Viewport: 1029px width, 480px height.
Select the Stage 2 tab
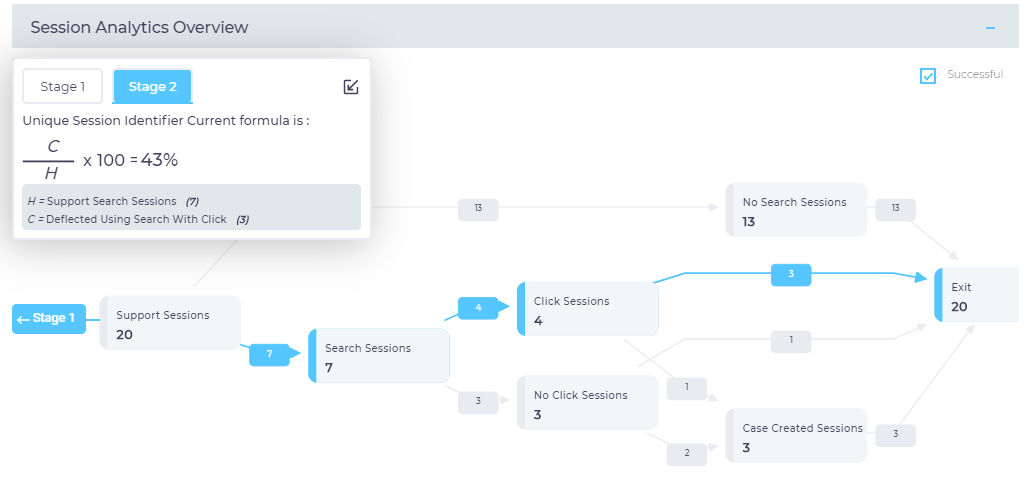(x=152, y=87)
